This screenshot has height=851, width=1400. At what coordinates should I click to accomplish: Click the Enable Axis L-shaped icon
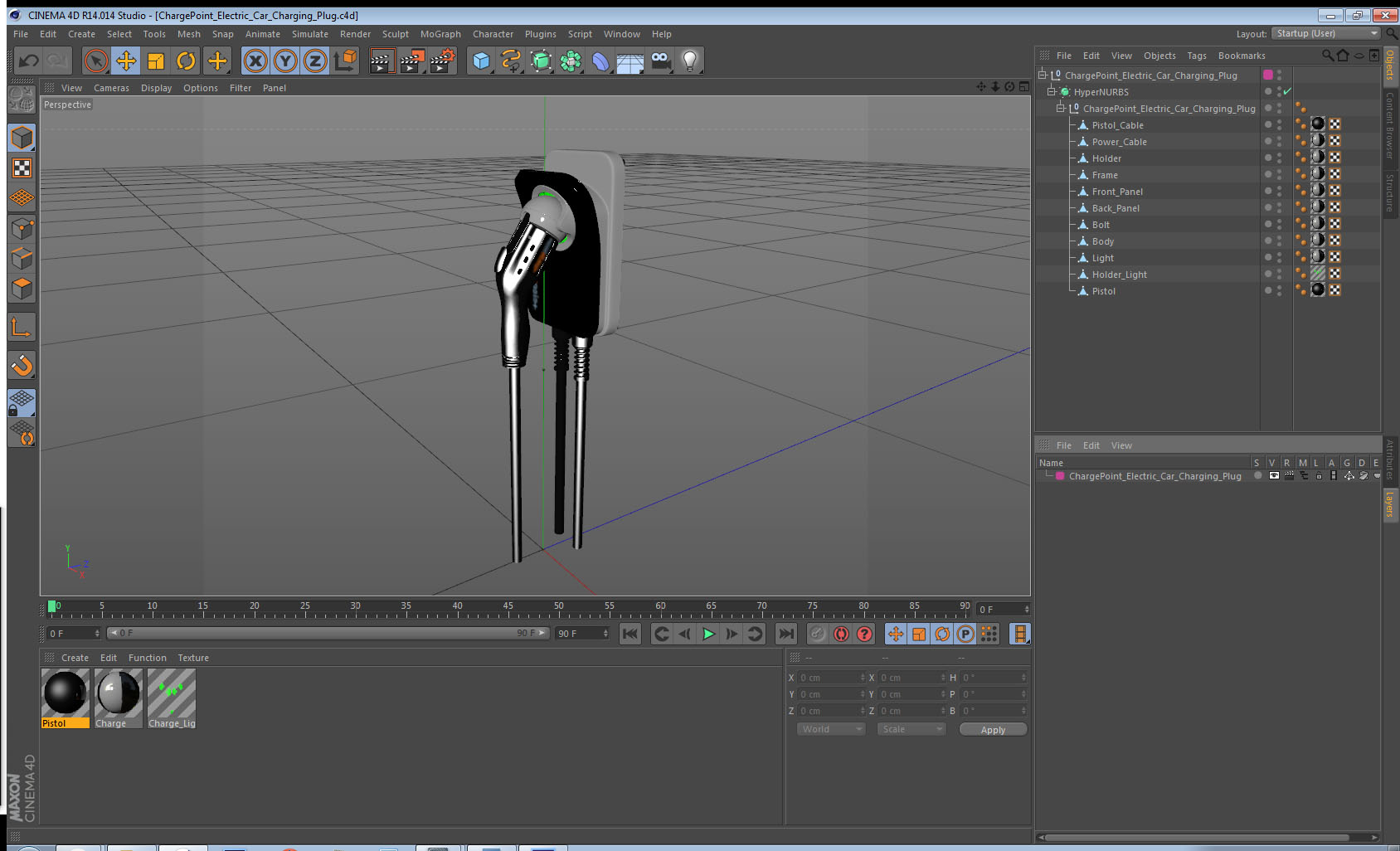coord(22,328)
